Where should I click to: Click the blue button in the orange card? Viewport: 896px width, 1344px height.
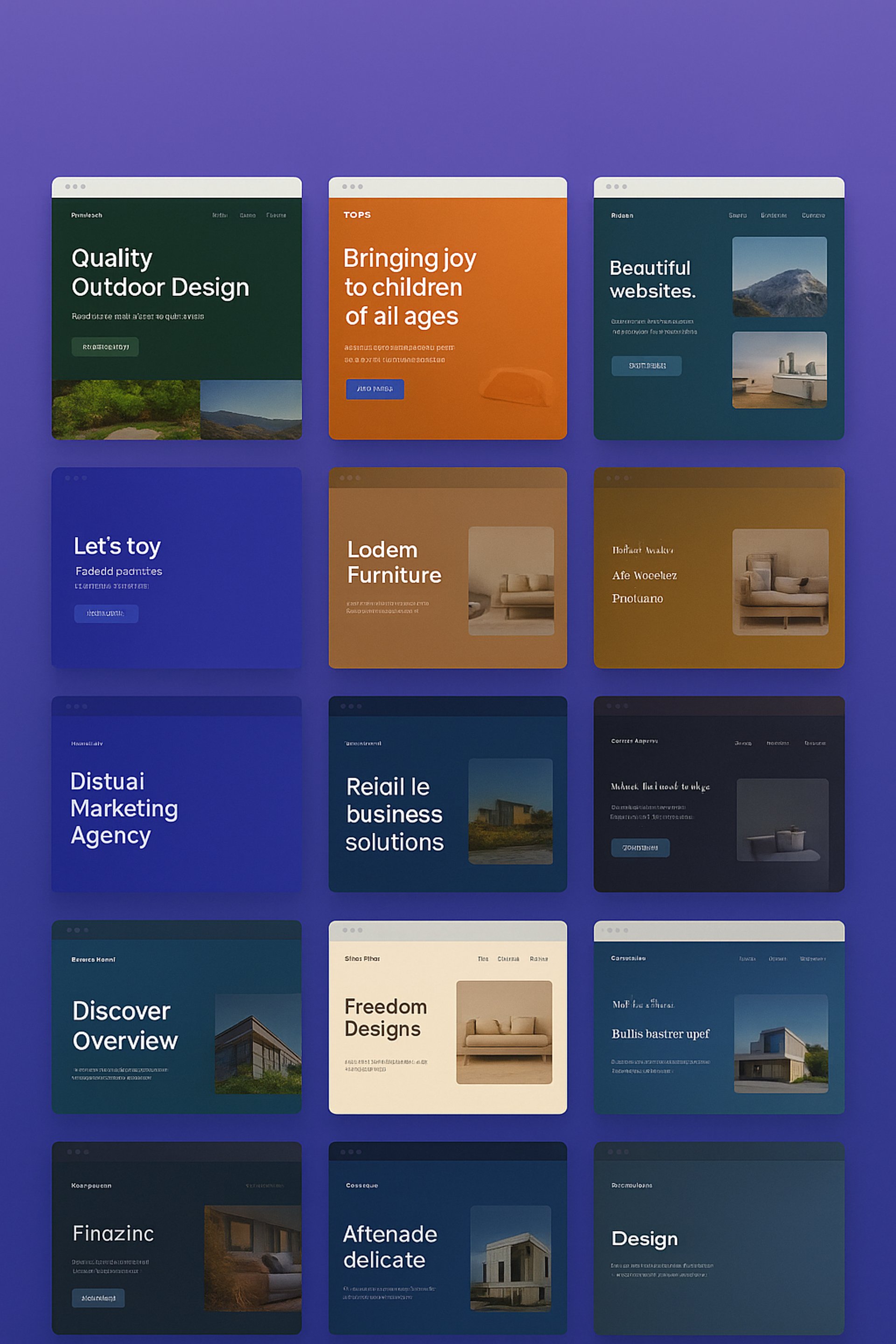(375, 389)
